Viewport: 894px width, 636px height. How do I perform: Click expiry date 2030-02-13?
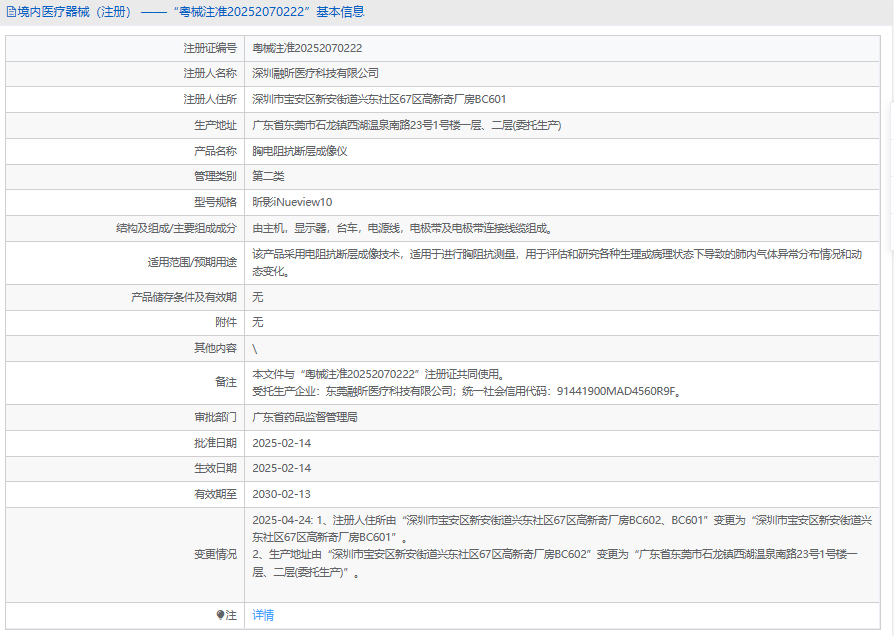tap(282, 495)
